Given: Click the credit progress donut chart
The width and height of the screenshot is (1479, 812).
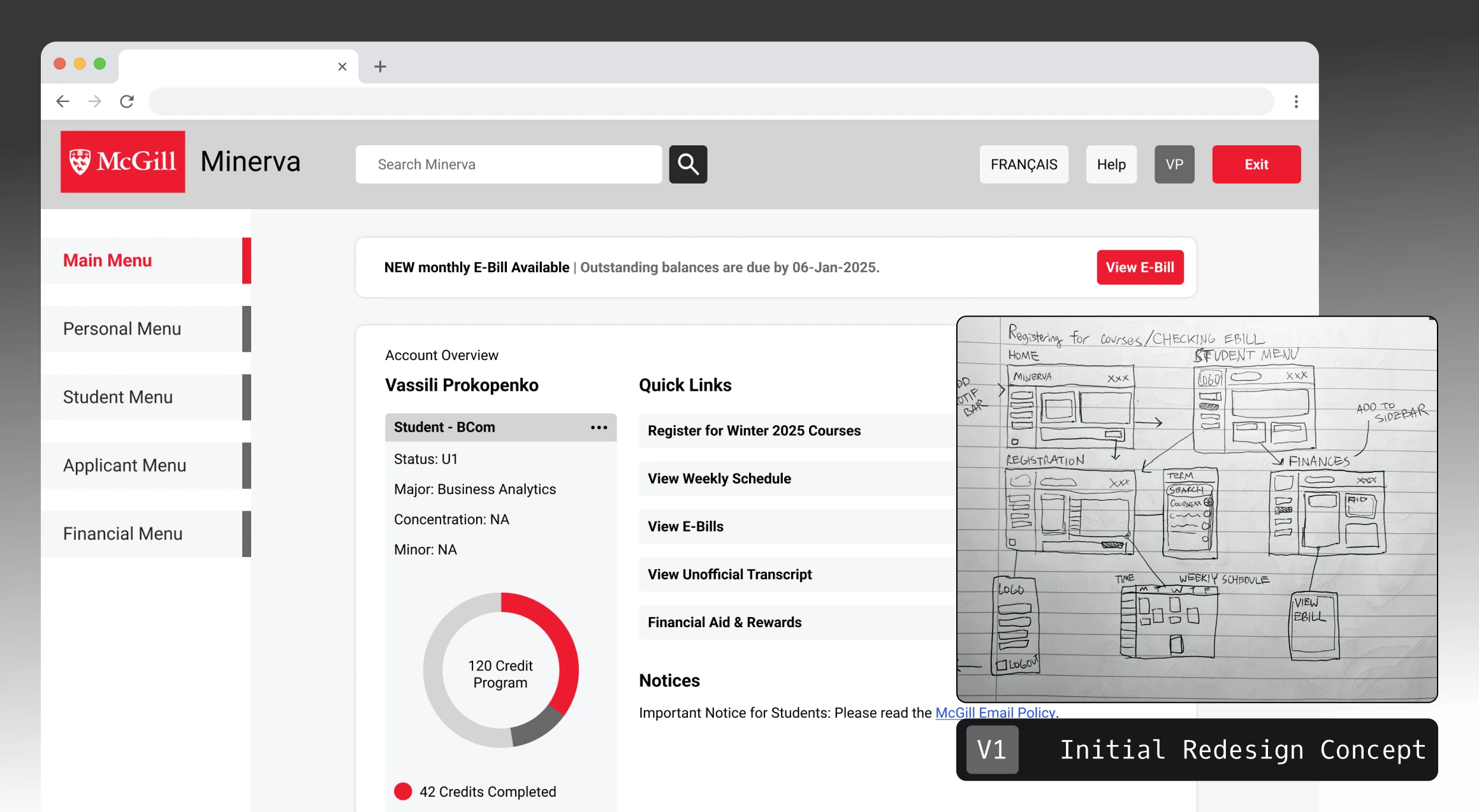Looking at the screenshot, I should 500,670.
